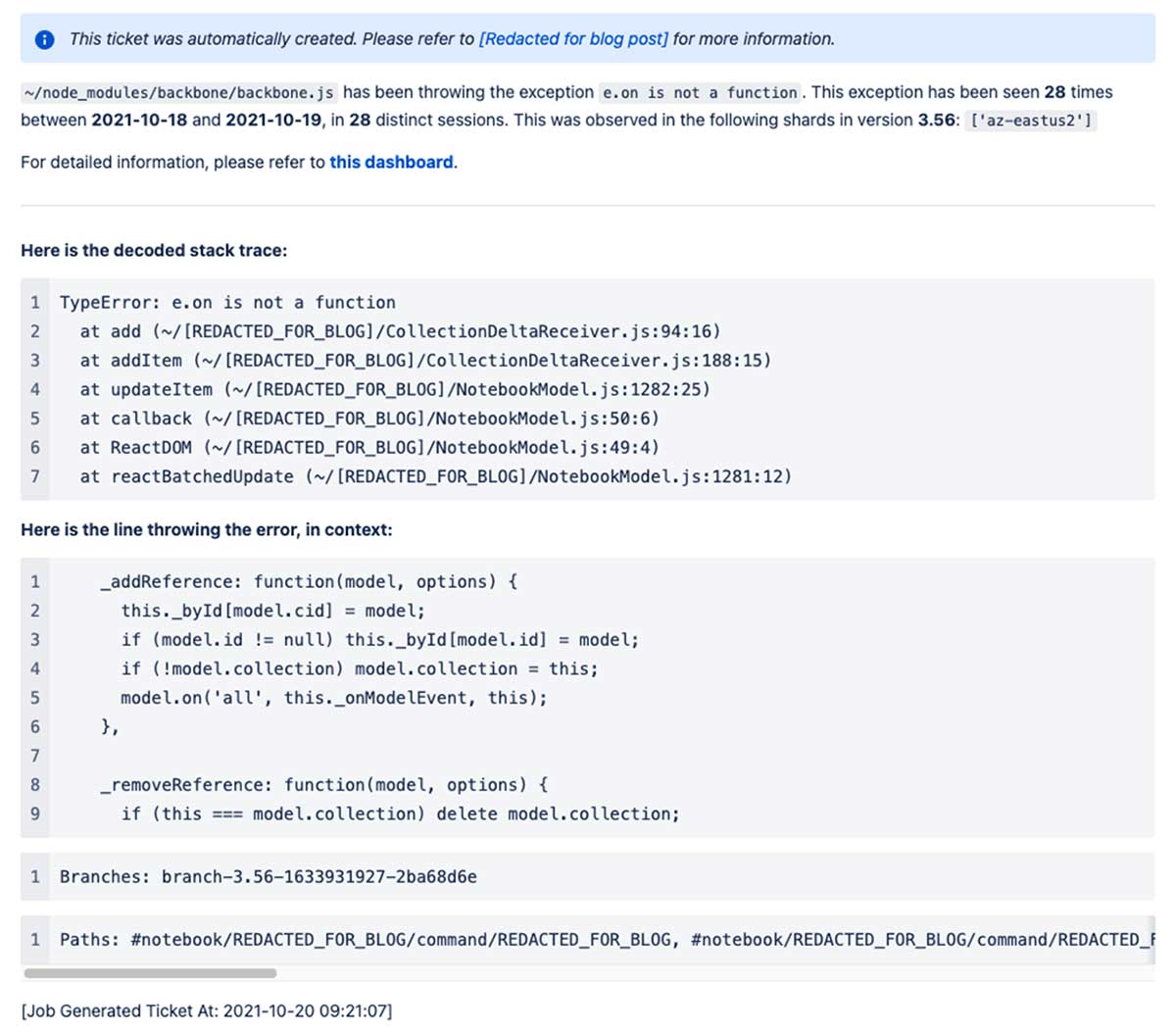Click the TypeError line in the stack trace
This screenshot has width=1176, height=1035.
[x=227, y=302]
